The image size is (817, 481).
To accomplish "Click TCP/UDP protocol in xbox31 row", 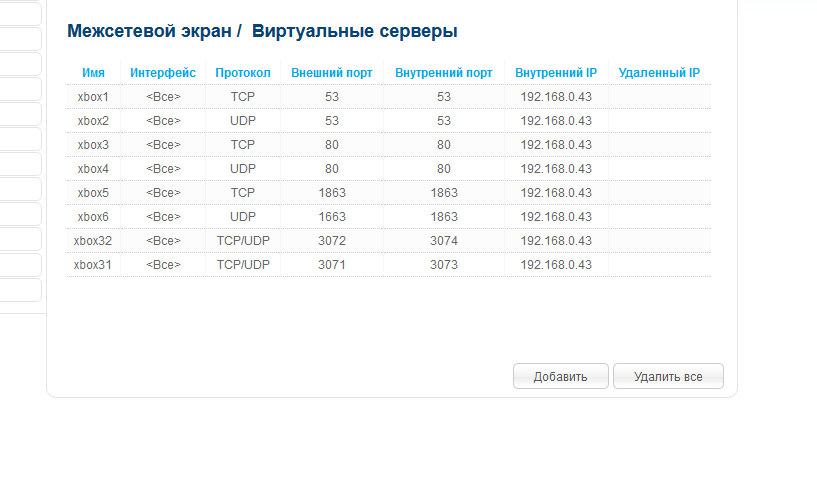I will [x=243, y=265].
